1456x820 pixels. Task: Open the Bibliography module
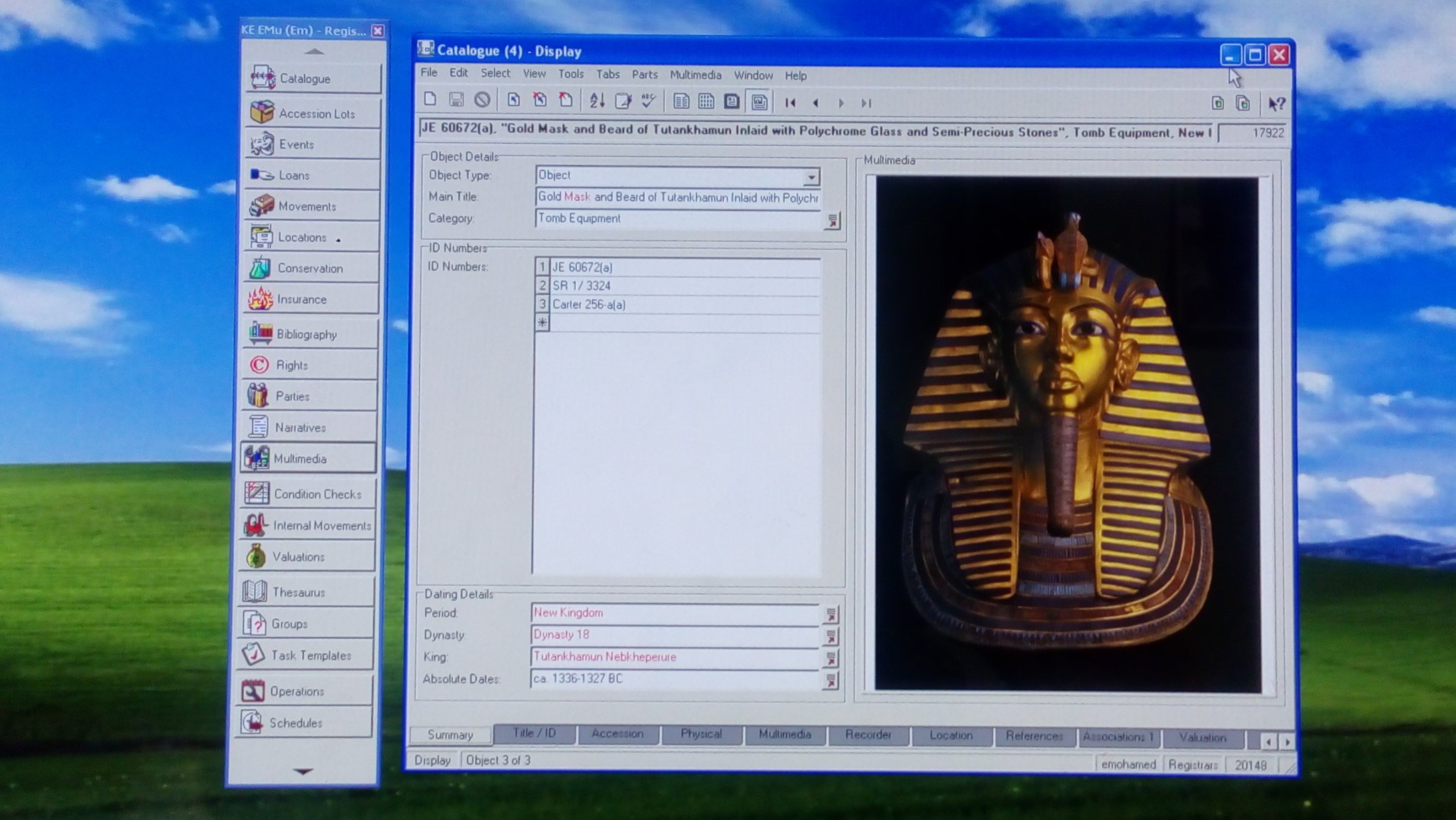311,334
